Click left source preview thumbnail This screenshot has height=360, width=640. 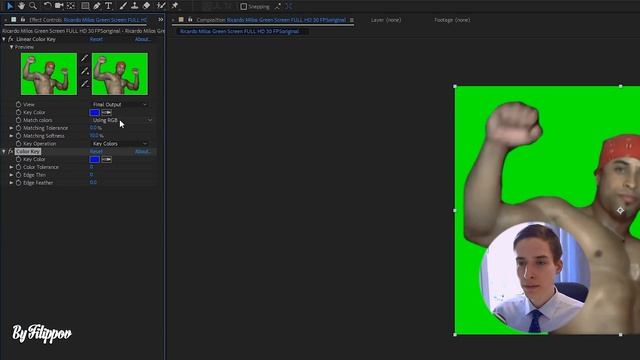coord(49,74)
